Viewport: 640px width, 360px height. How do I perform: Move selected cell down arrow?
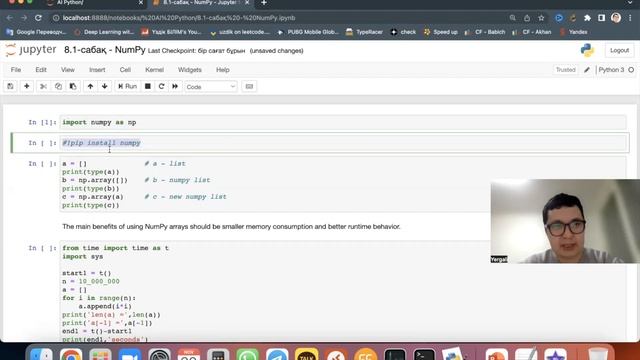pyautogui.click(x=104, y=87)
